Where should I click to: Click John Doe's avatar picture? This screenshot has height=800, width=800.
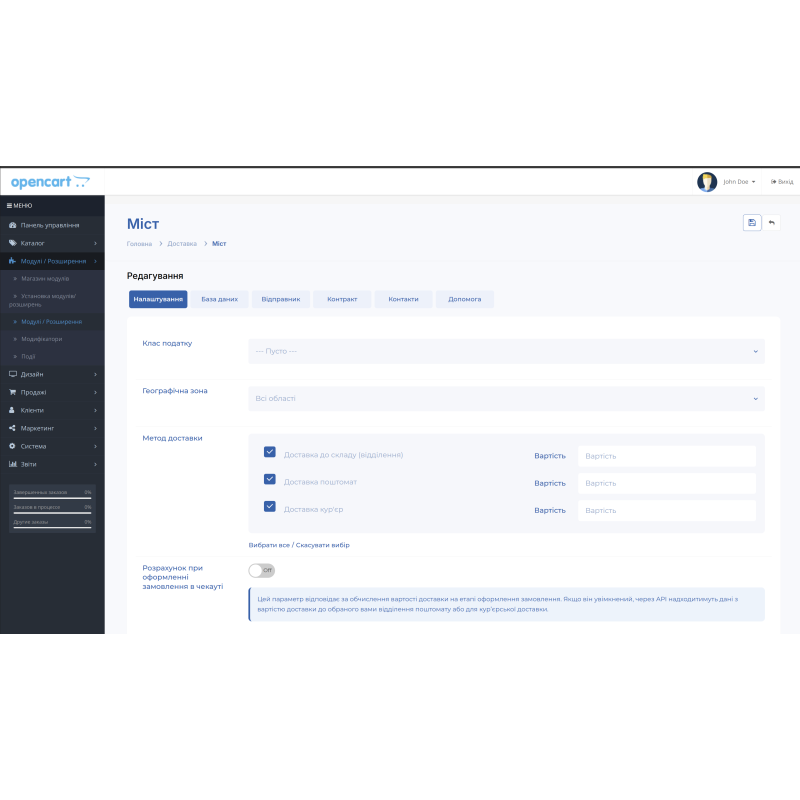point(707,182)
